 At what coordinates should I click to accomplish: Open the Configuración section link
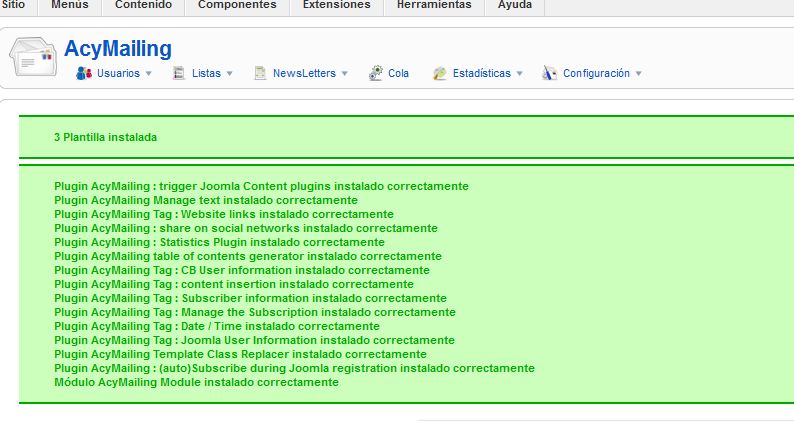pyautogui.click(x=597, y=73)
